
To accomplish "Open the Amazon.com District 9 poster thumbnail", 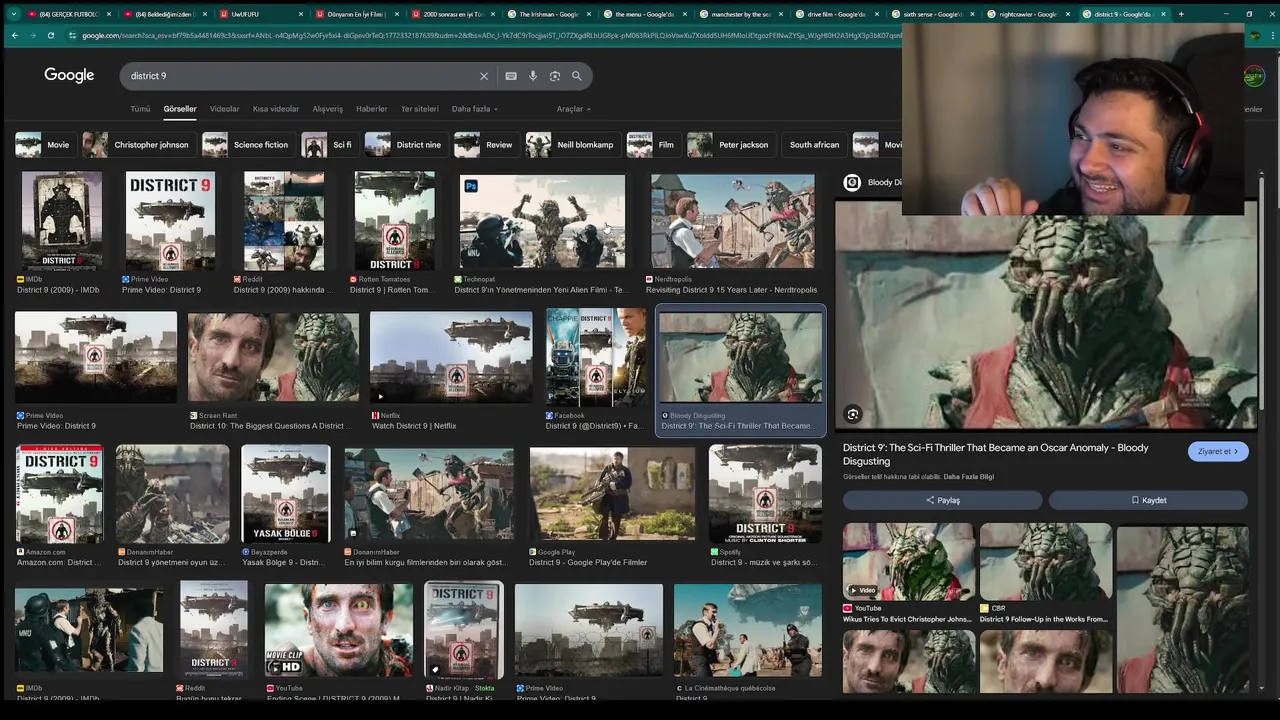I will (x=59, y=494).
